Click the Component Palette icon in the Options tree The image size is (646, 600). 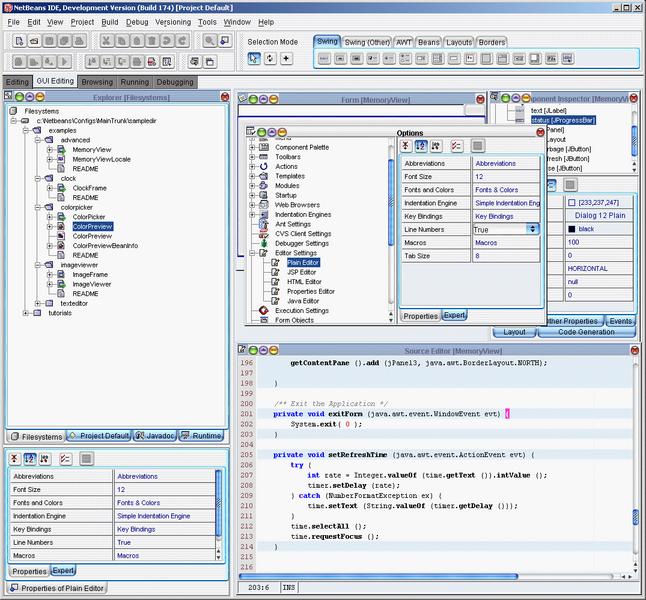[264, 147]
